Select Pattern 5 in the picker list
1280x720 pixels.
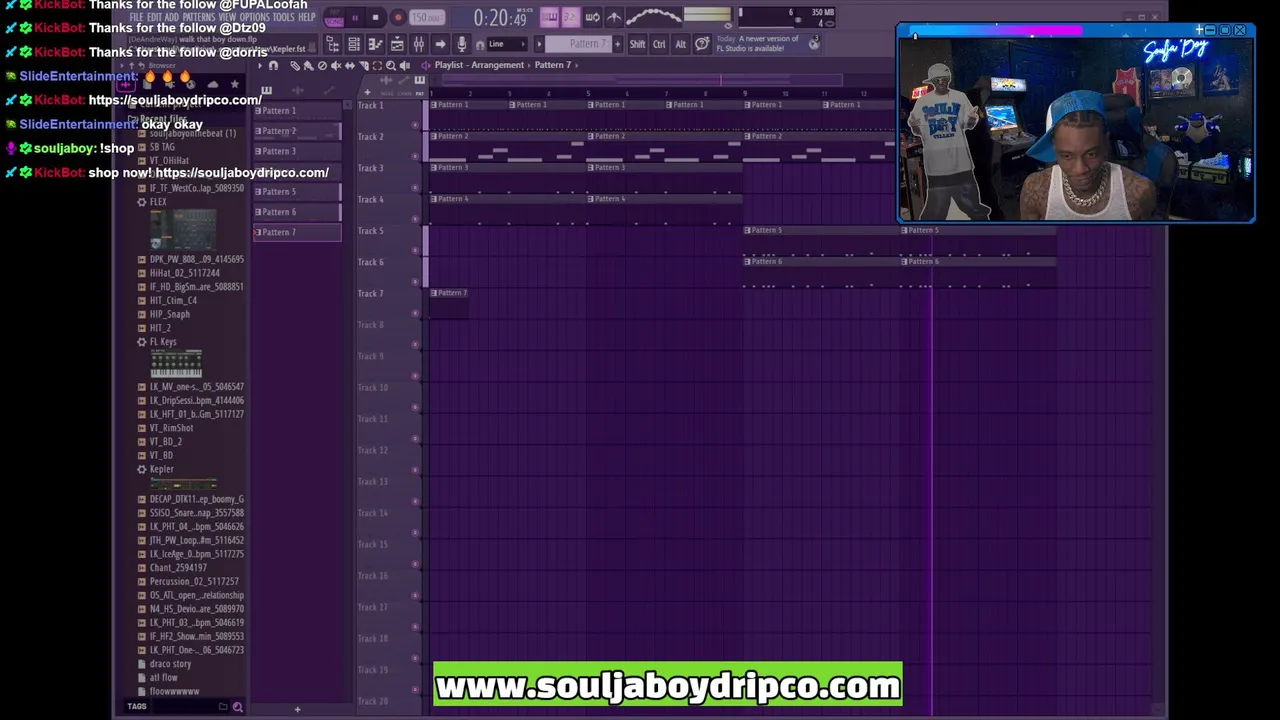coord(297,192)
